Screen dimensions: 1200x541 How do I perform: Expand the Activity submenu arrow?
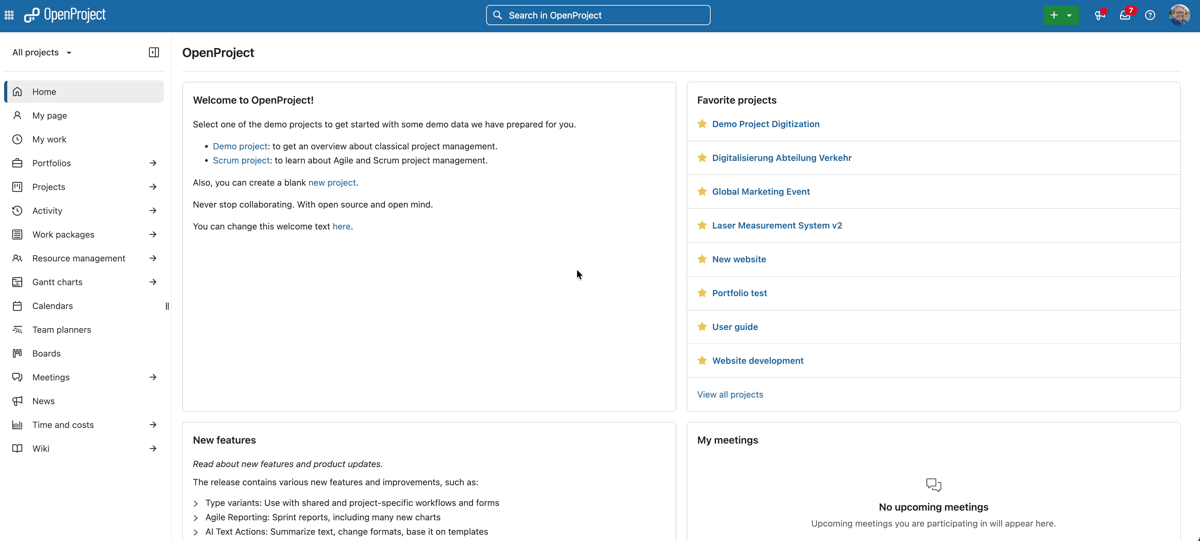click(153, 211)
